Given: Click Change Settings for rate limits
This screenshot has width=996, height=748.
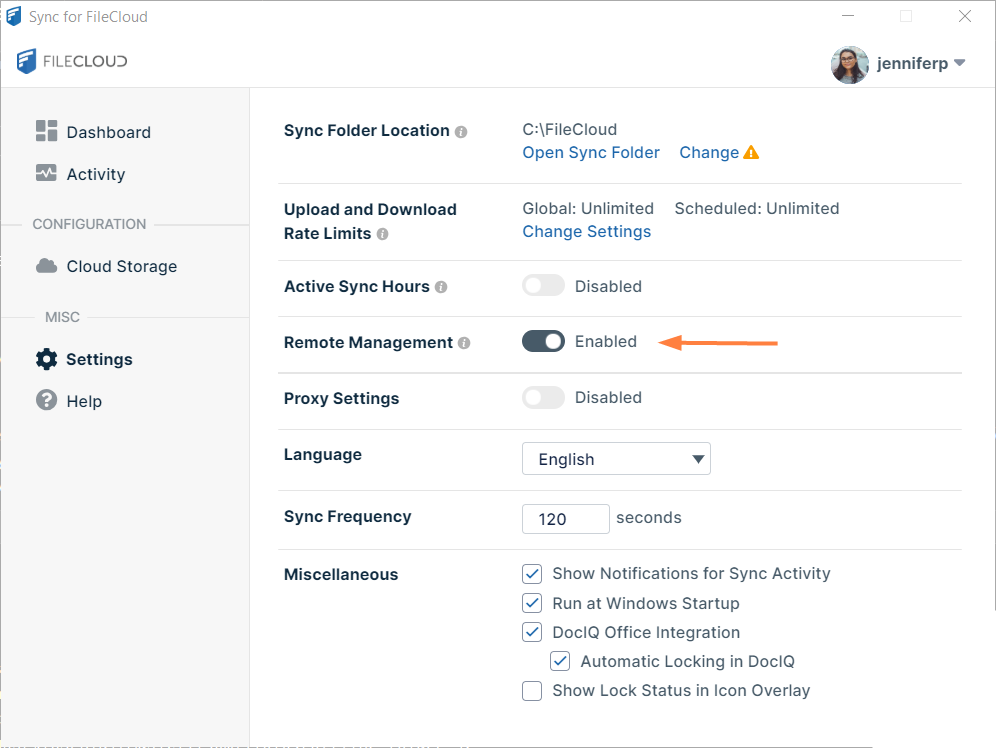Looking at the screenshot, I should coord(586,232).
